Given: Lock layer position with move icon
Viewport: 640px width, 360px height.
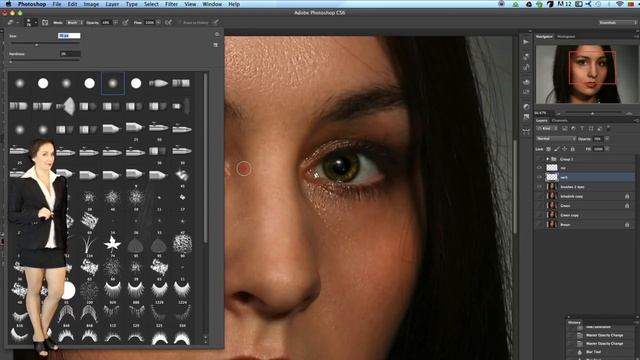Looking at the screenshot, I should tap(564, 149).
